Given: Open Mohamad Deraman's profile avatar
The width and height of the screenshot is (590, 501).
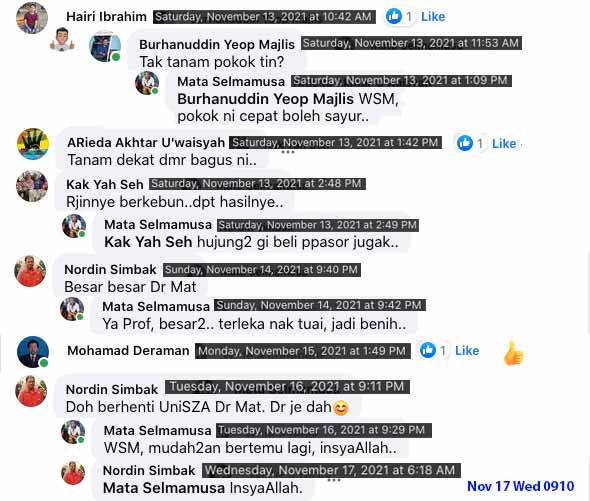Looking at the screenshot, I should 33,352.
